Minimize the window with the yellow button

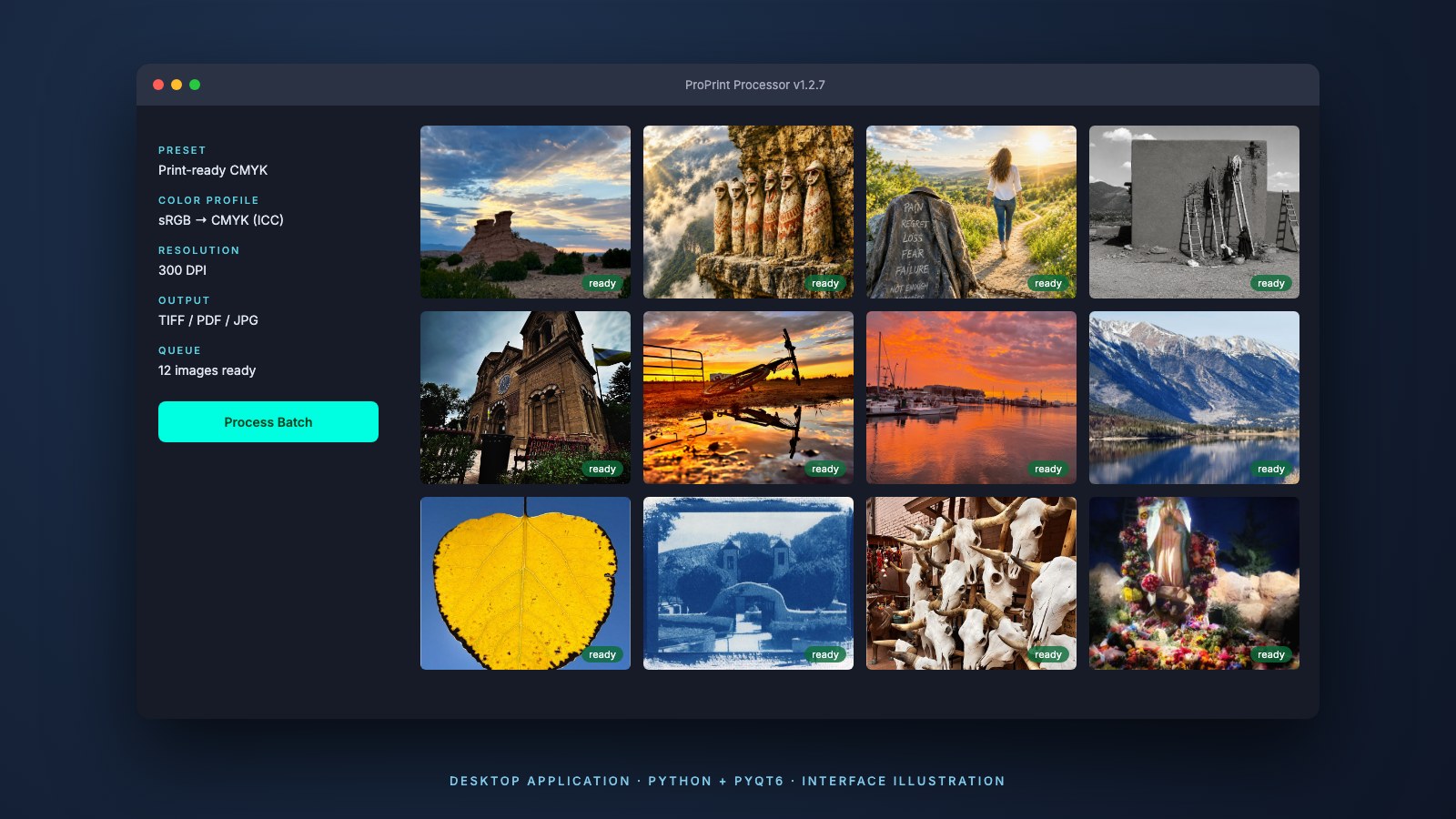tap(177, 85)
